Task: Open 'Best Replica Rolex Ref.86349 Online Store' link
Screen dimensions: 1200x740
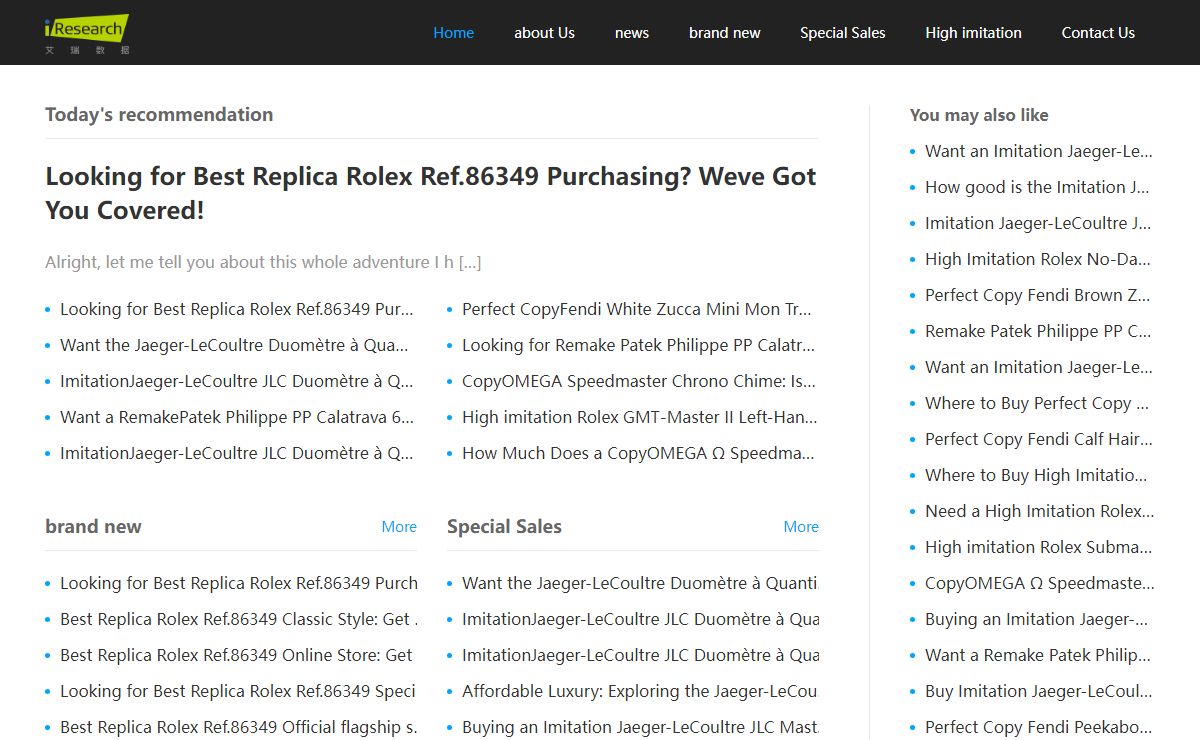Action: coord(237,655)
